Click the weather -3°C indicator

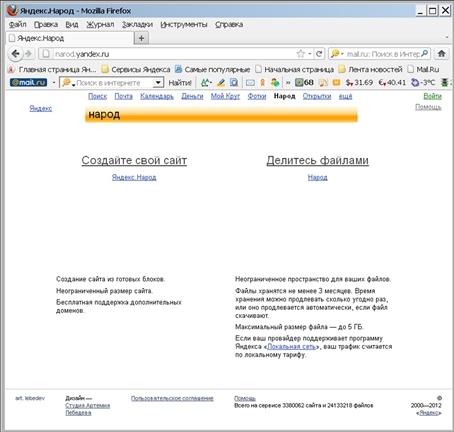click(x=423, y=82)
